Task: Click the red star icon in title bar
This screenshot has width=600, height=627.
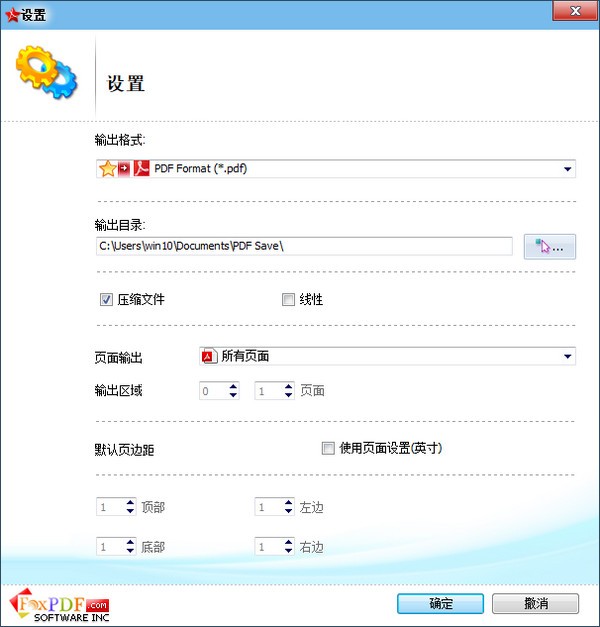Action: click(12, 15)
